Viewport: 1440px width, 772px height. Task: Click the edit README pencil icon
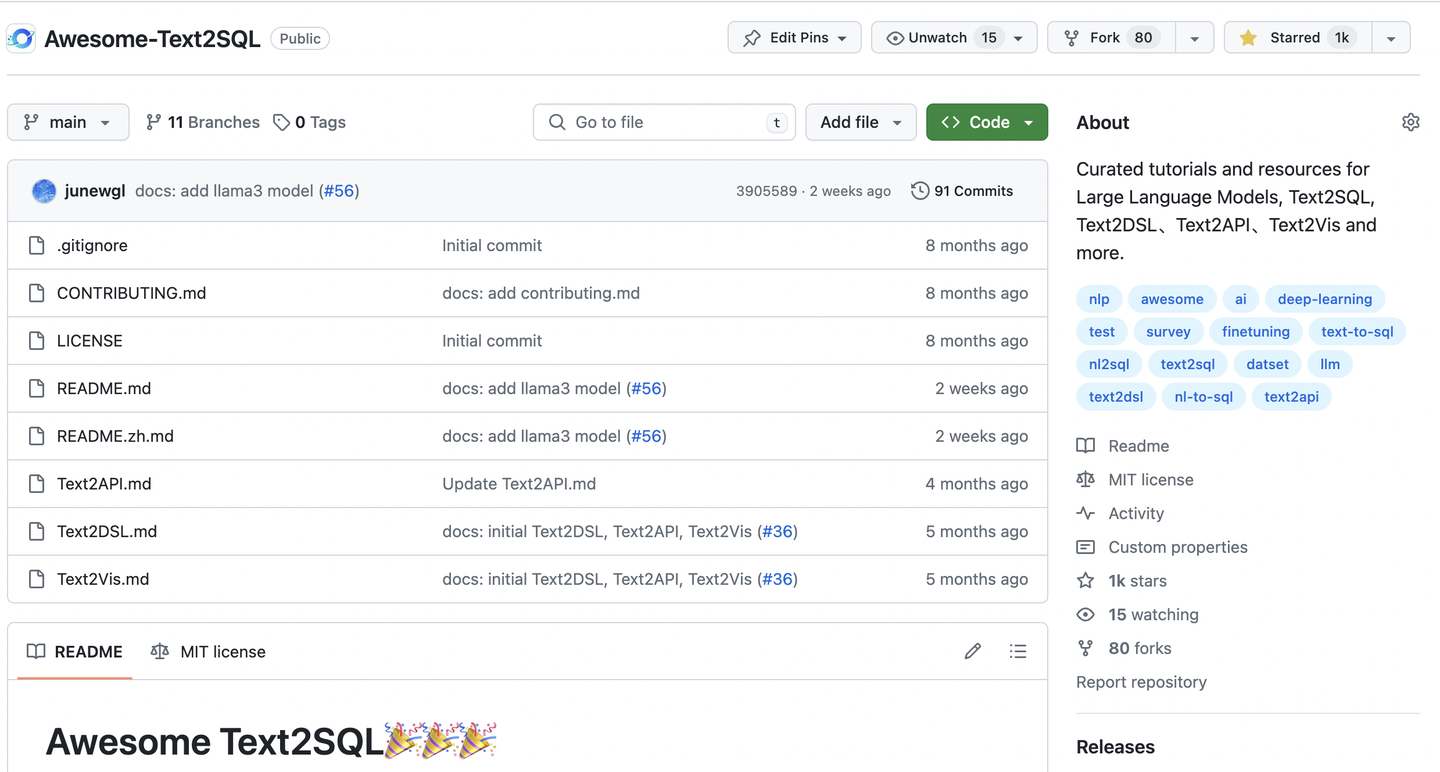[972, 652]
